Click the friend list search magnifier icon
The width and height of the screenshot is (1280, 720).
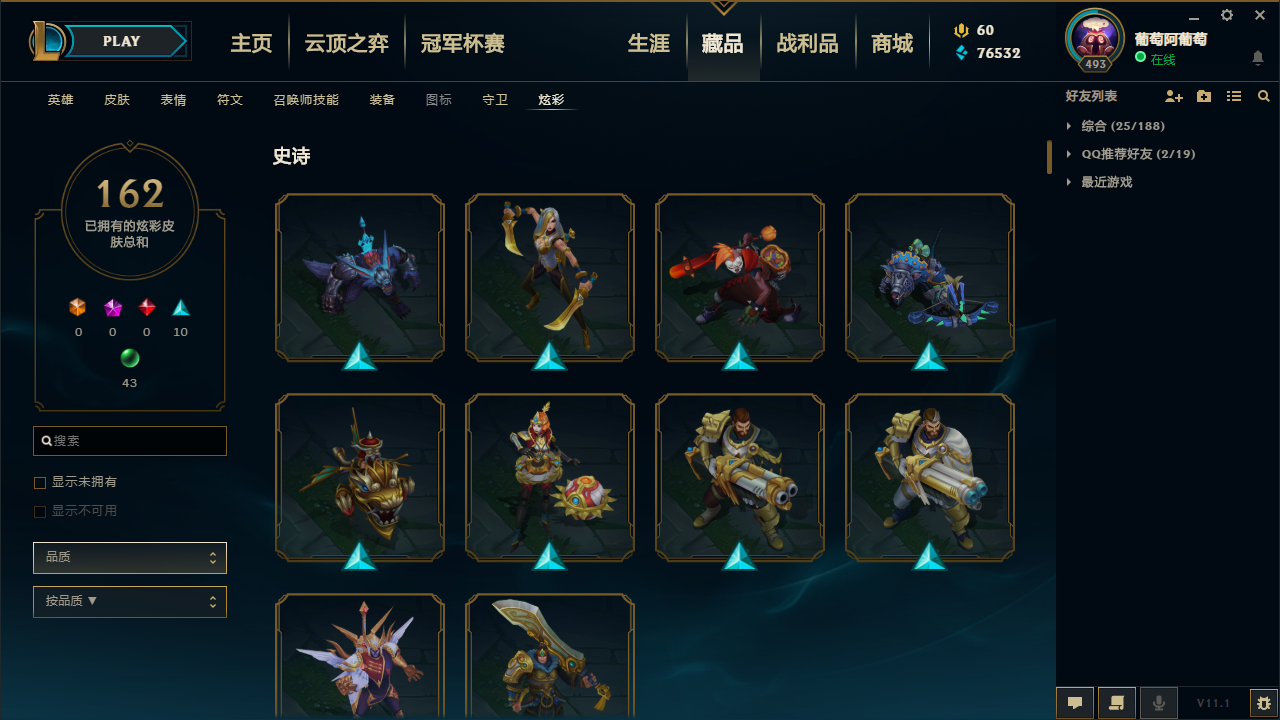pos(1264,96)
